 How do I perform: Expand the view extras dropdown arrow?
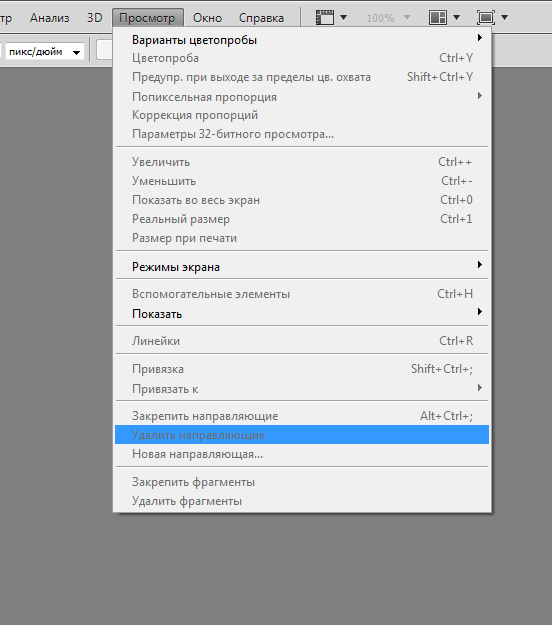pos(344,18)
